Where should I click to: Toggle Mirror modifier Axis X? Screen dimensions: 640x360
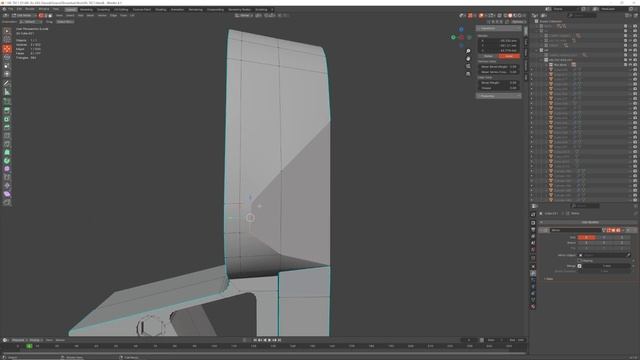pyautogui.click(x=586, y=237)
